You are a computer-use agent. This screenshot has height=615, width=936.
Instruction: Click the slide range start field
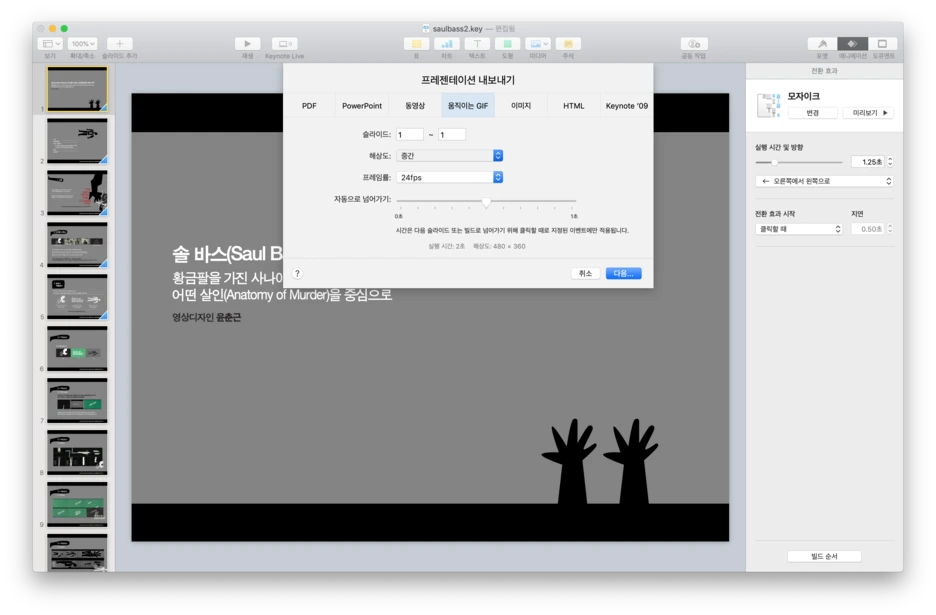click(410, 134)
